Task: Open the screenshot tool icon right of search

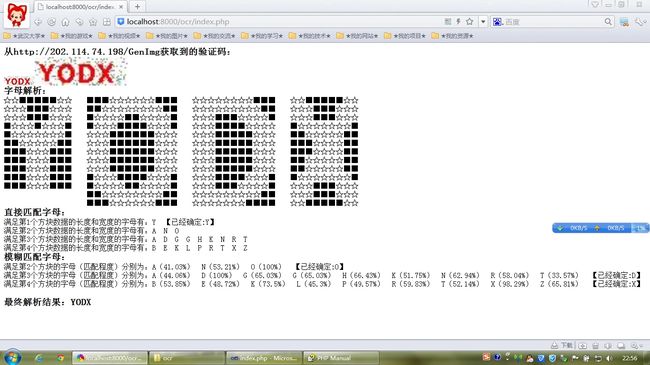Action: [x=624, y=22]
